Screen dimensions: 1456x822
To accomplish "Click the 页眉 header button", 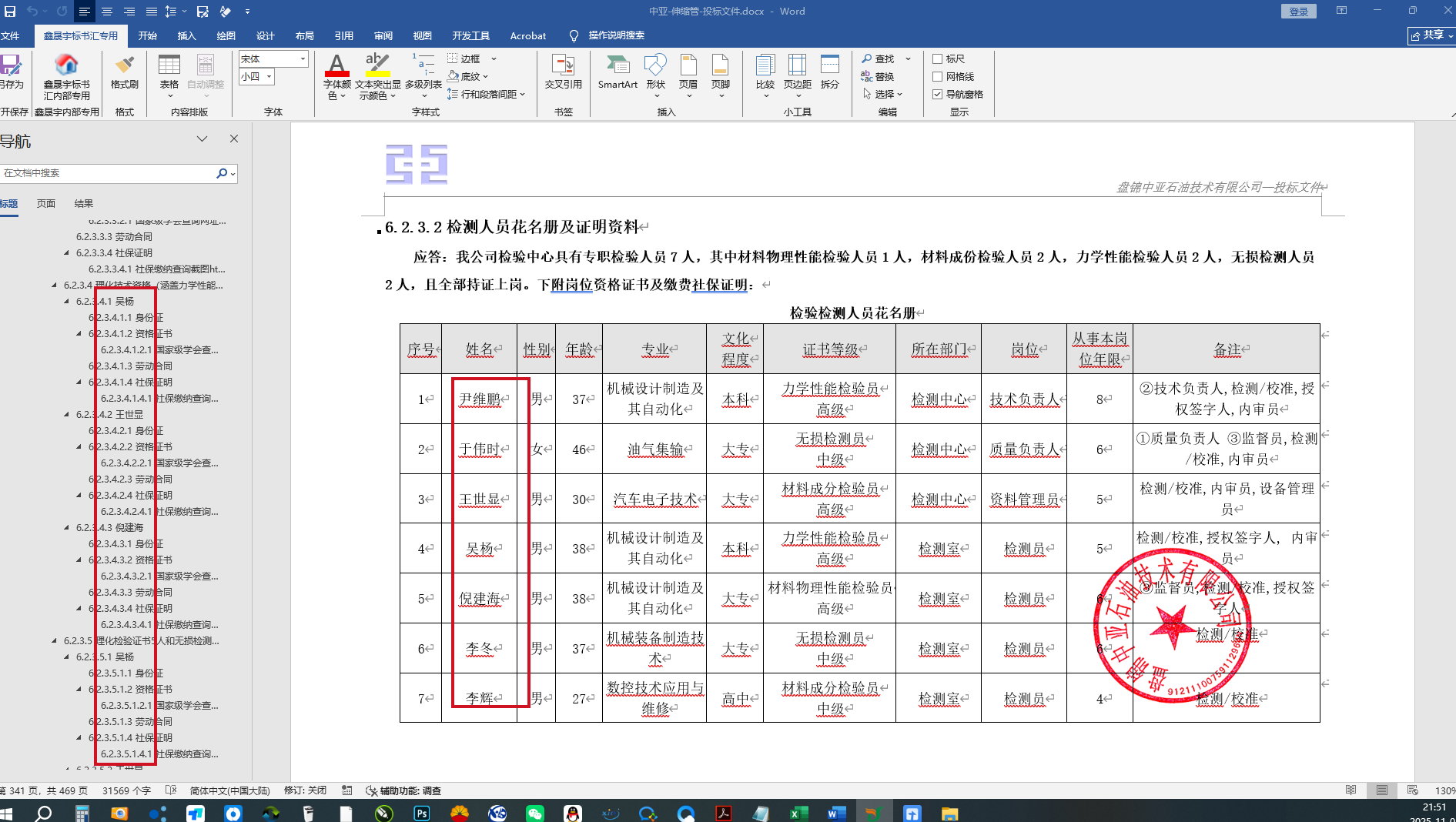I will pyautogui.click(x=688, y=76).
